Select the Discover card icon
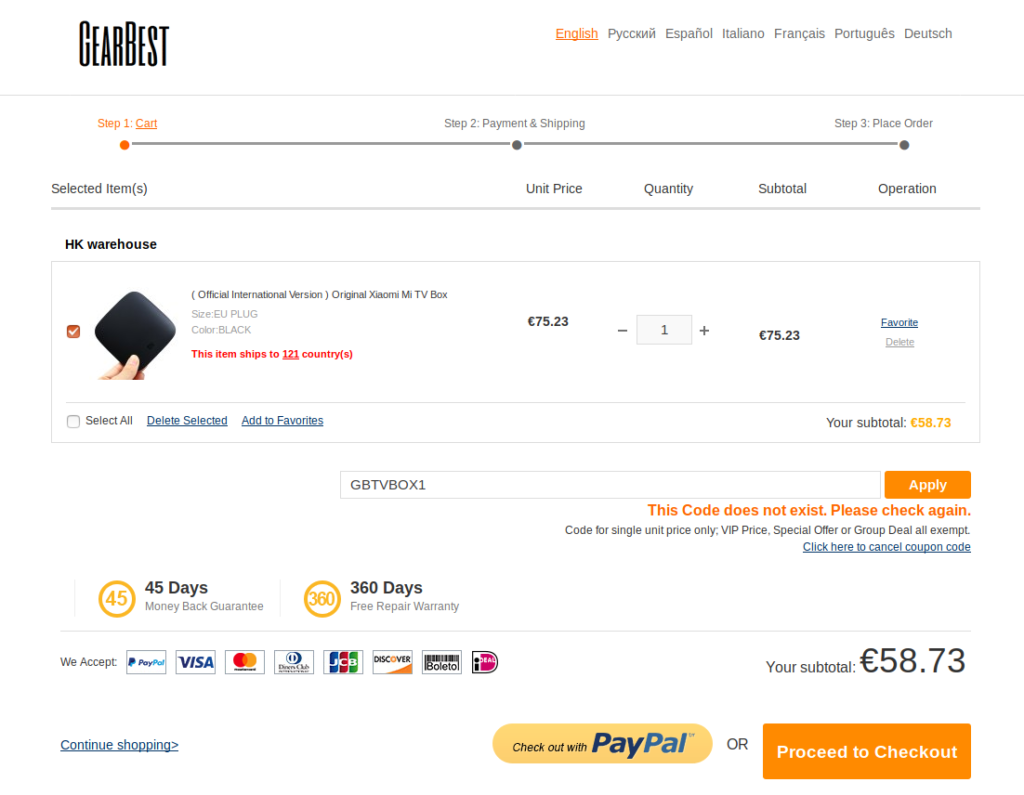 [x=392, y=662]
